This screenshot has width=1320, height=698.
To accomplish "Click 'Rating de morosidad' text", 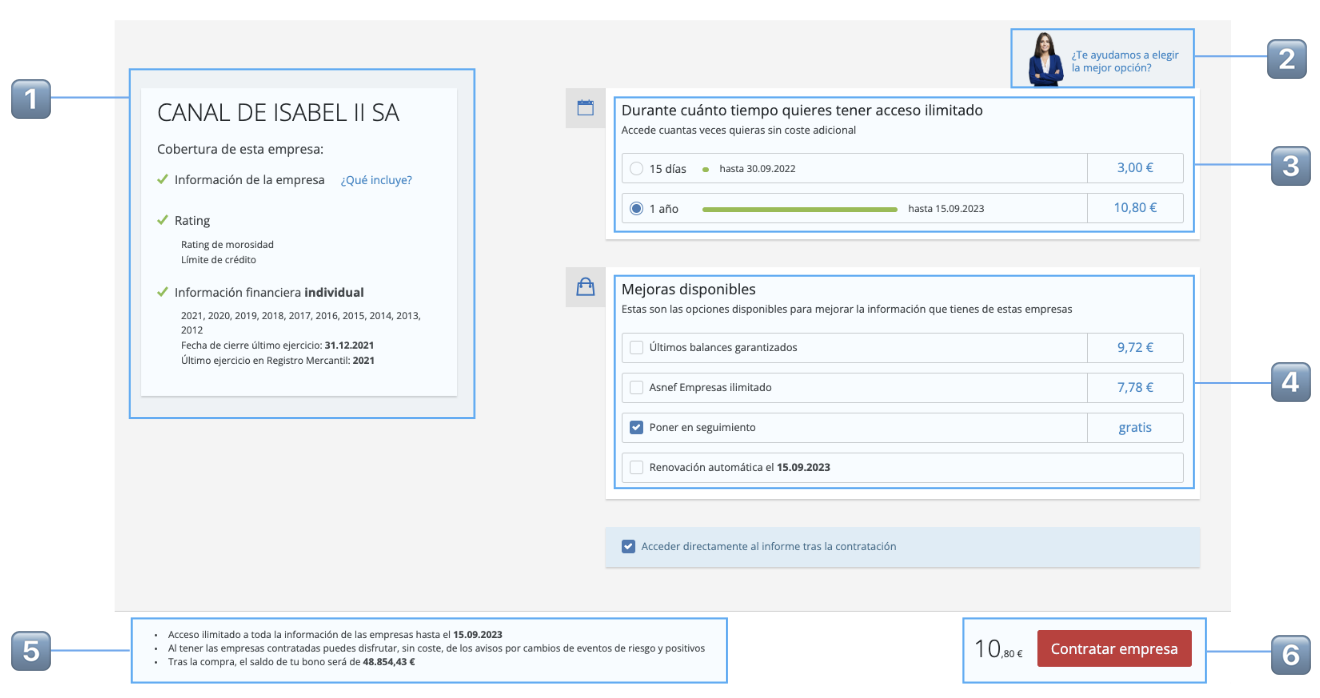I will (227, 244).
